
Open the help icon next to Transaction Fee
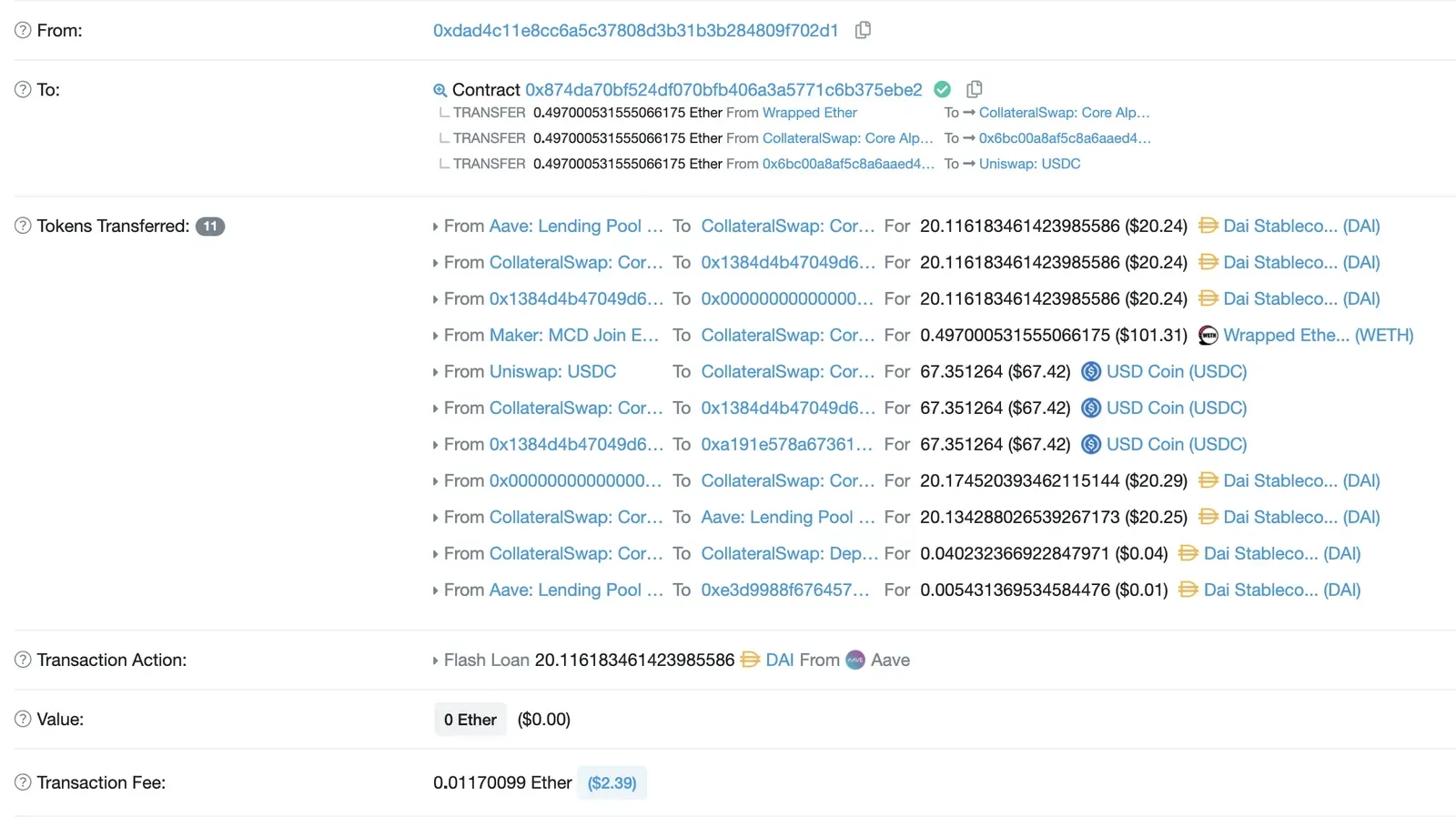click(x=23, y=782)
